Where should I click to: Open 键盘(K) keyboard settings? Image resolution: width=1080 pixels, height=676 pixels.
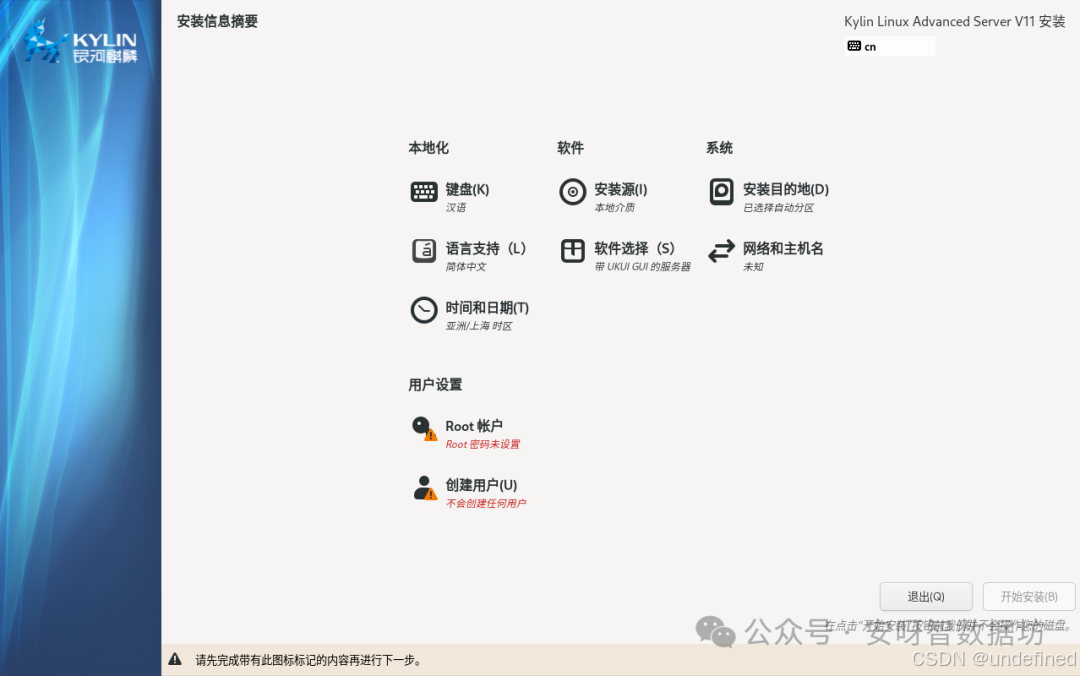pos(467,190)
